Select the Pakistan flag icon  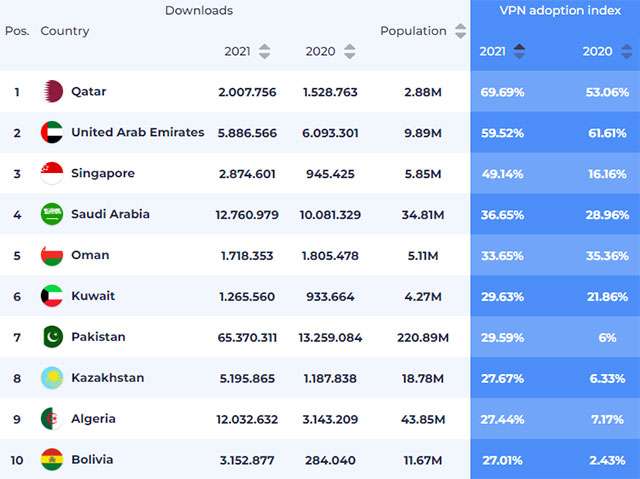click(x=52, y=337)
